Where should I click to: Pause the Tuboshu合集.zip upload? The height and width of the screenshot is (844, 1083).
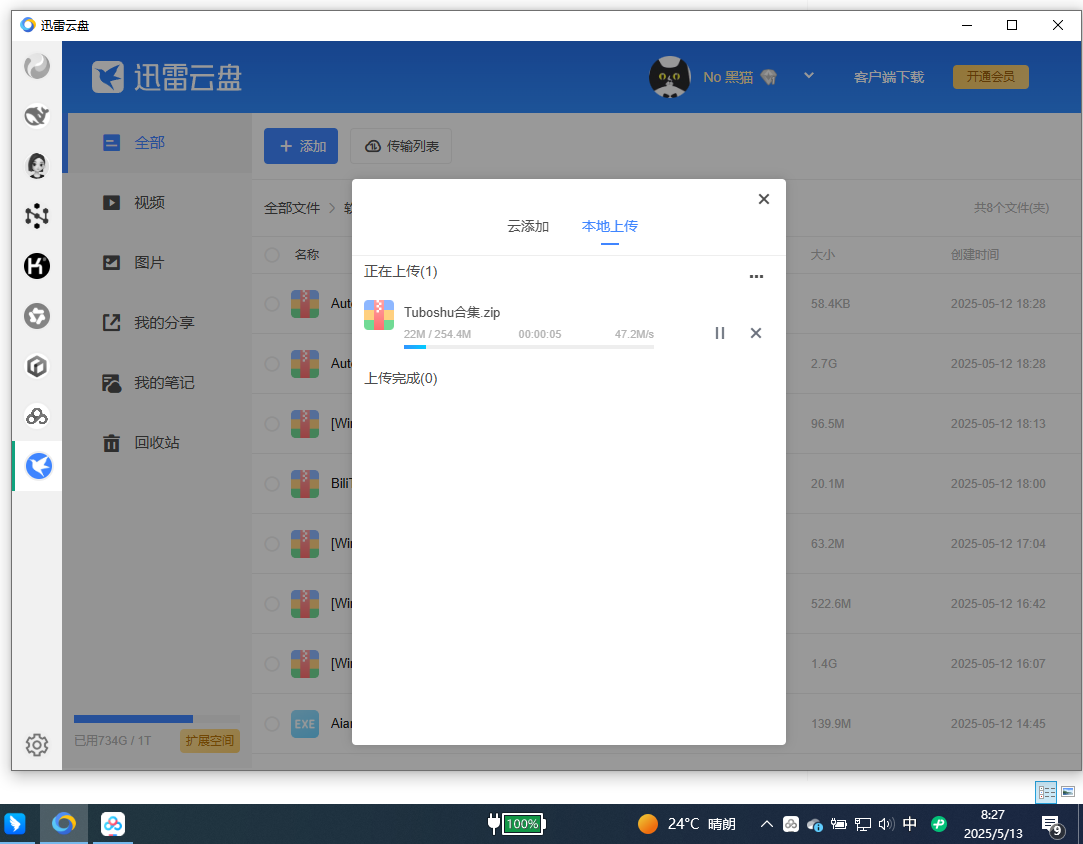point(720,334)
